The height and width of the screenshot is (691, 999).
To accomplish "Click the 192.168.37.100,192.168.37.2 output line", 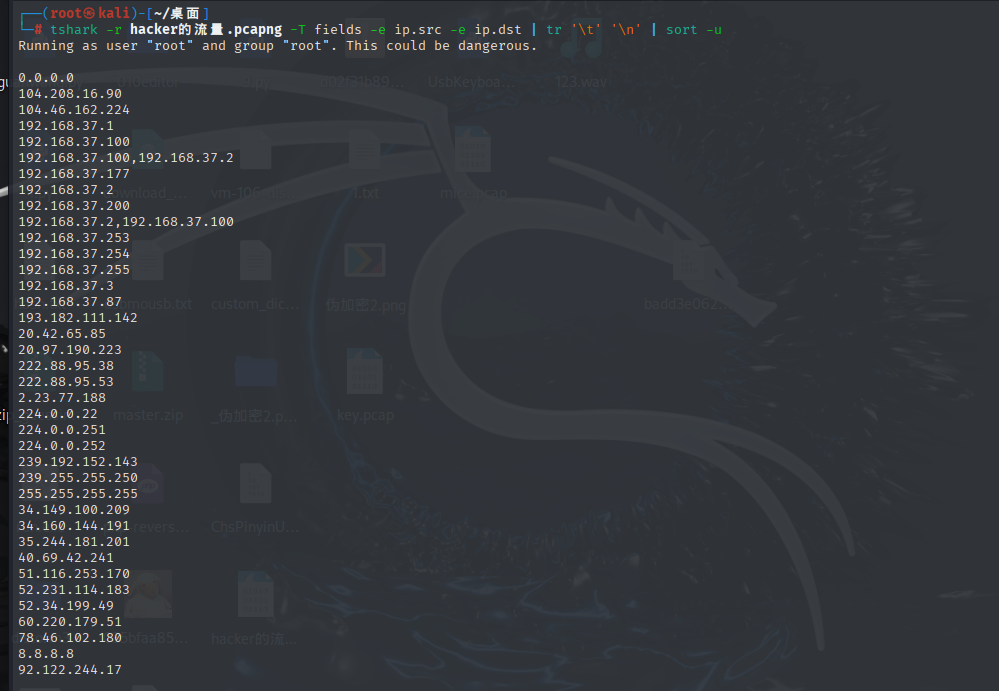I will [125, 157].
